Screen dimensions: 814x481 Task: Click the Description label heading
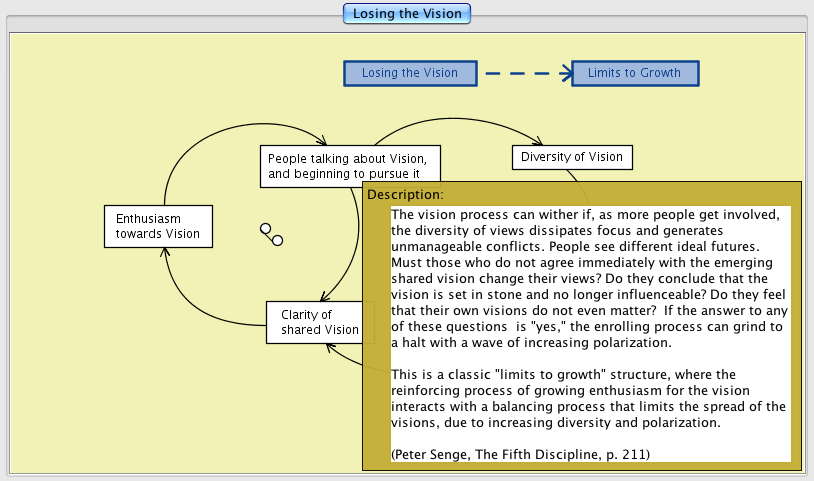(405, 194)
